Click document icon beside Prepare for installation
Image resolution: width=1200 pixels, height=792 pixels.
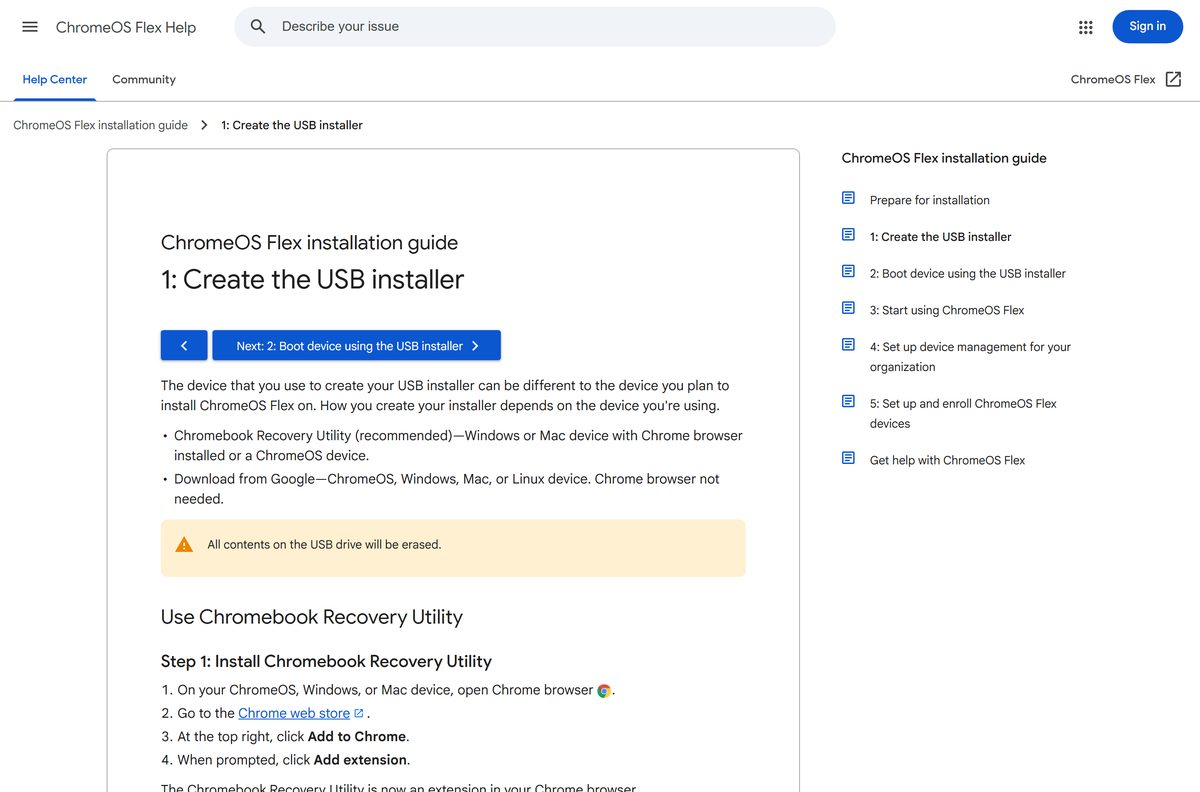pyautogui.click(x=848, y=198)
